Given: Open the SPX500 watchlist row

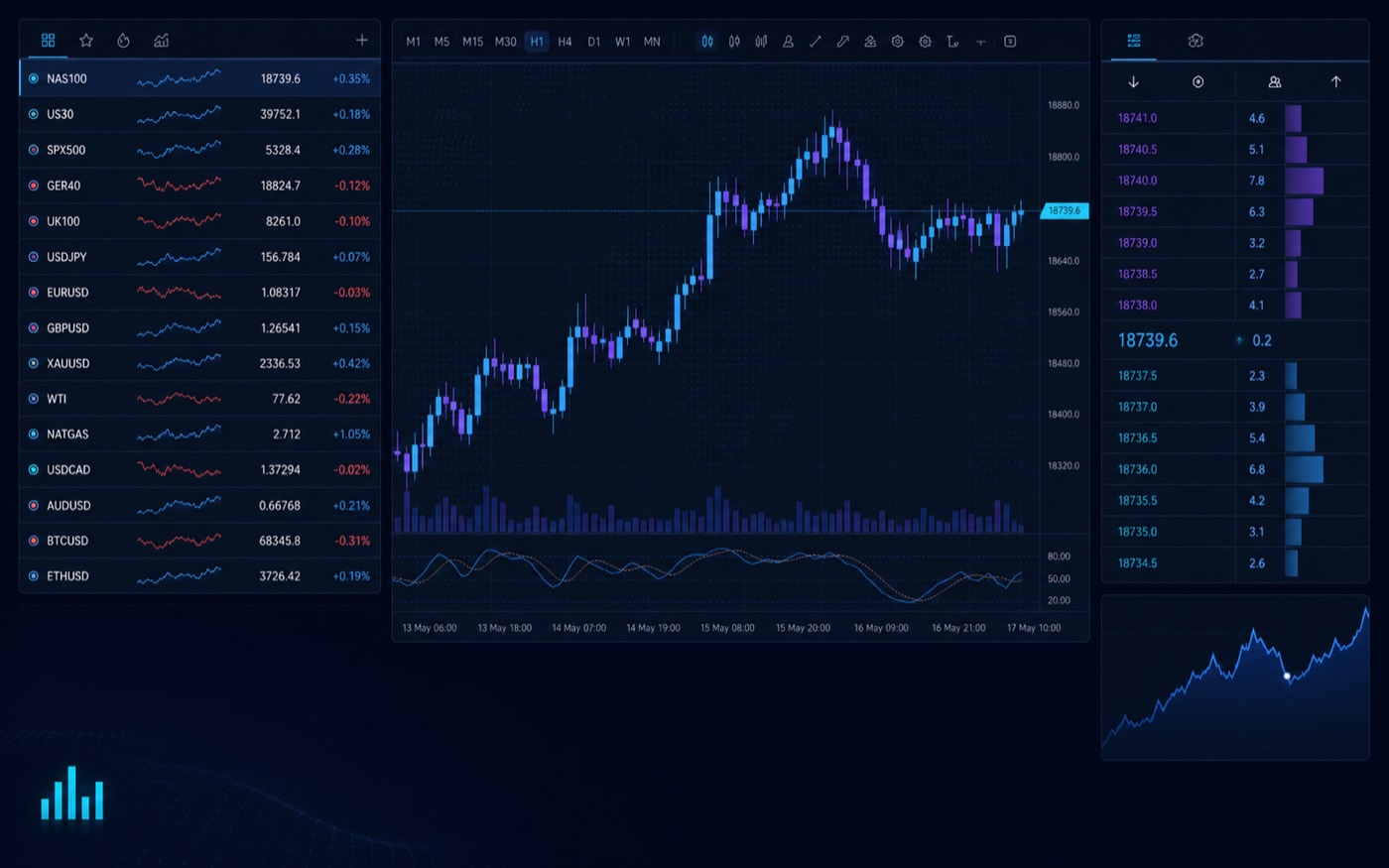Looking at the screenshot, I should 199,150.
